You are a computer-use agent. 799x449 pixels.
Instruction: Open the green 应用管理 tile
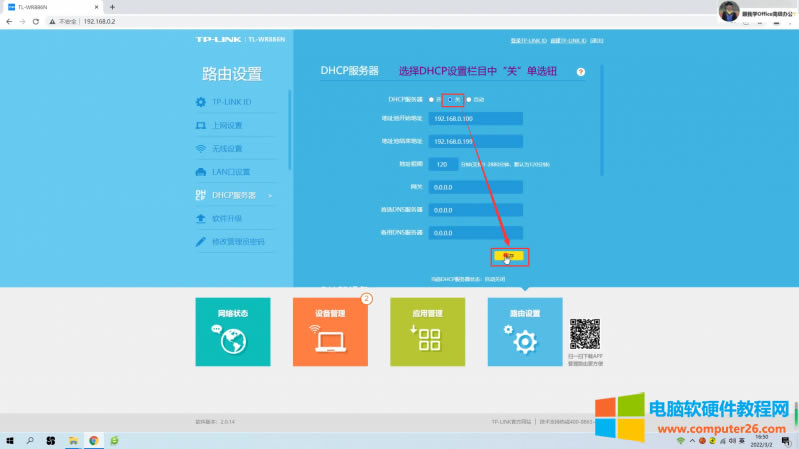pyautogui.click(x=428, y=332)
